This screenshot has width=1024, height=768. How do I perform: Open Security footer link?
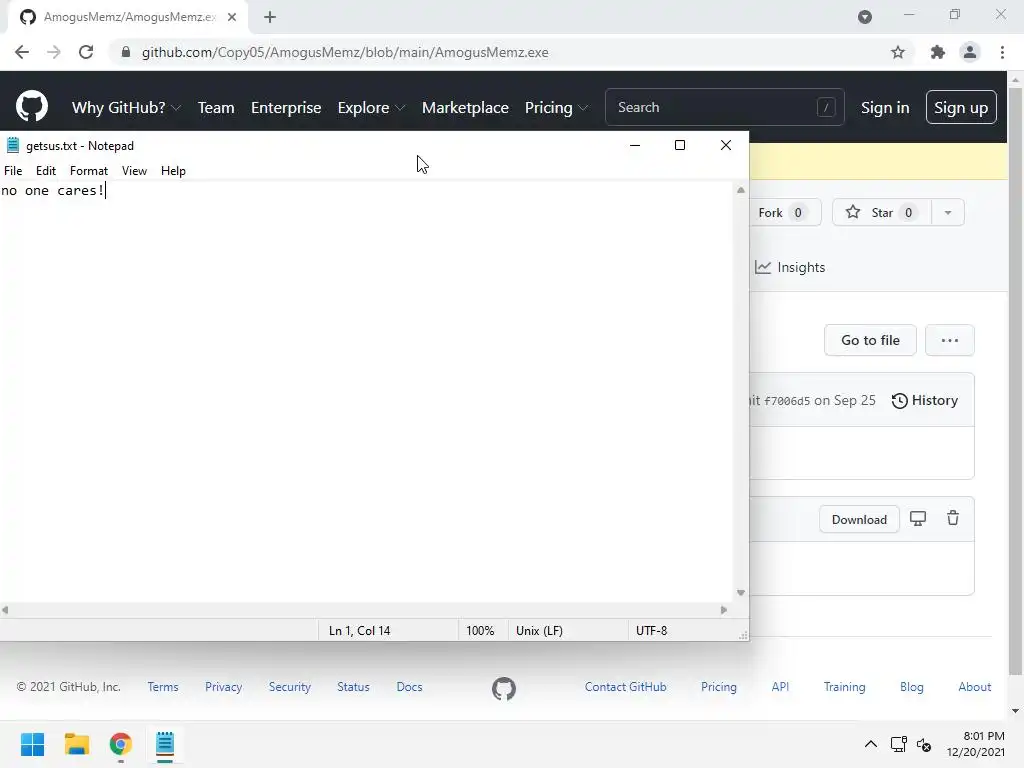click(x=289, y=687)
